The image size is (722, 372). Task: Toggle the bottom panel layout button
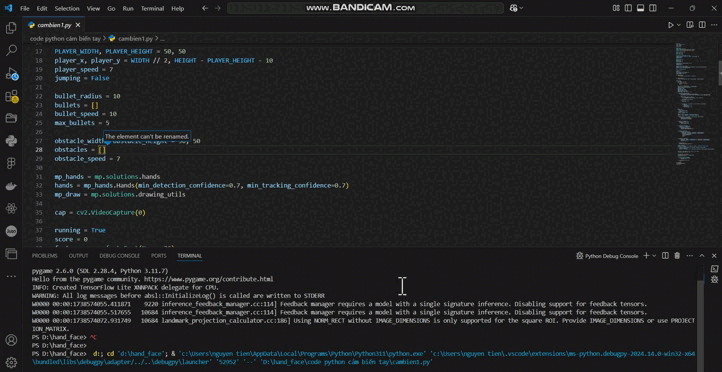coord(640,8)
